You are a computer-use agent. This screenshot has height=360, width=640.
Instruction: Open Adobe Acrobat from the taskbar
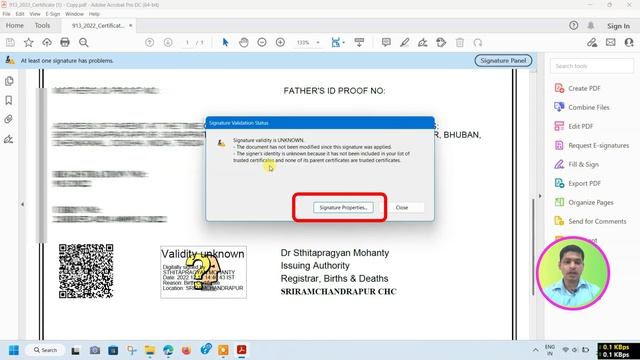(242, 350)
